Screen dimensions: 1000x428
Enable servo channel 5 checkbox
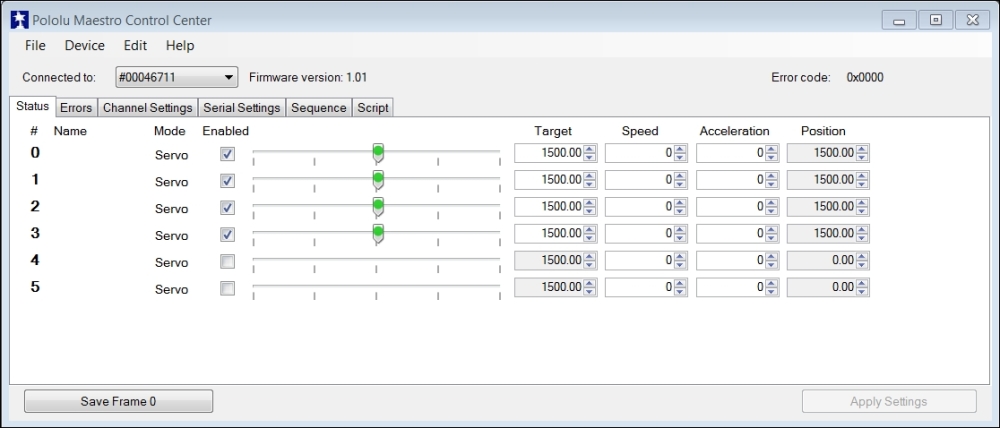pyautogui.click(x=227, y=288)
